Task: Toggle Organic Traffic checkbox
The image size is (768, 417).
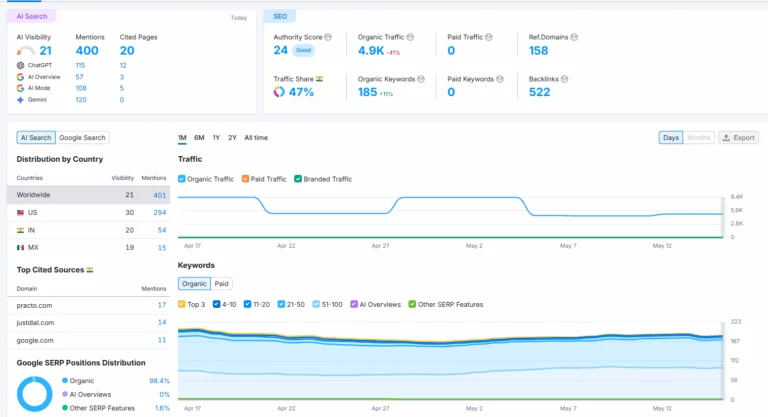Action: 182,179
